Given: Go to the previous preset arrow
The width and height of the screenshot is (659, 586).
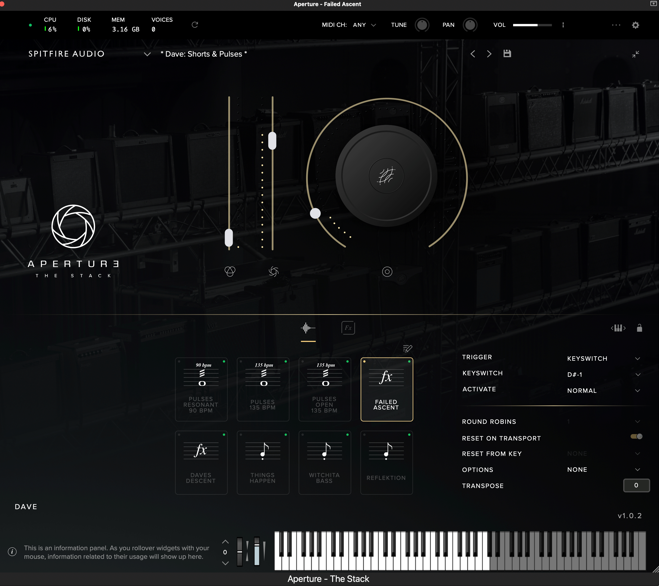Looking at the screenshot, I should (x=473, y=54).
